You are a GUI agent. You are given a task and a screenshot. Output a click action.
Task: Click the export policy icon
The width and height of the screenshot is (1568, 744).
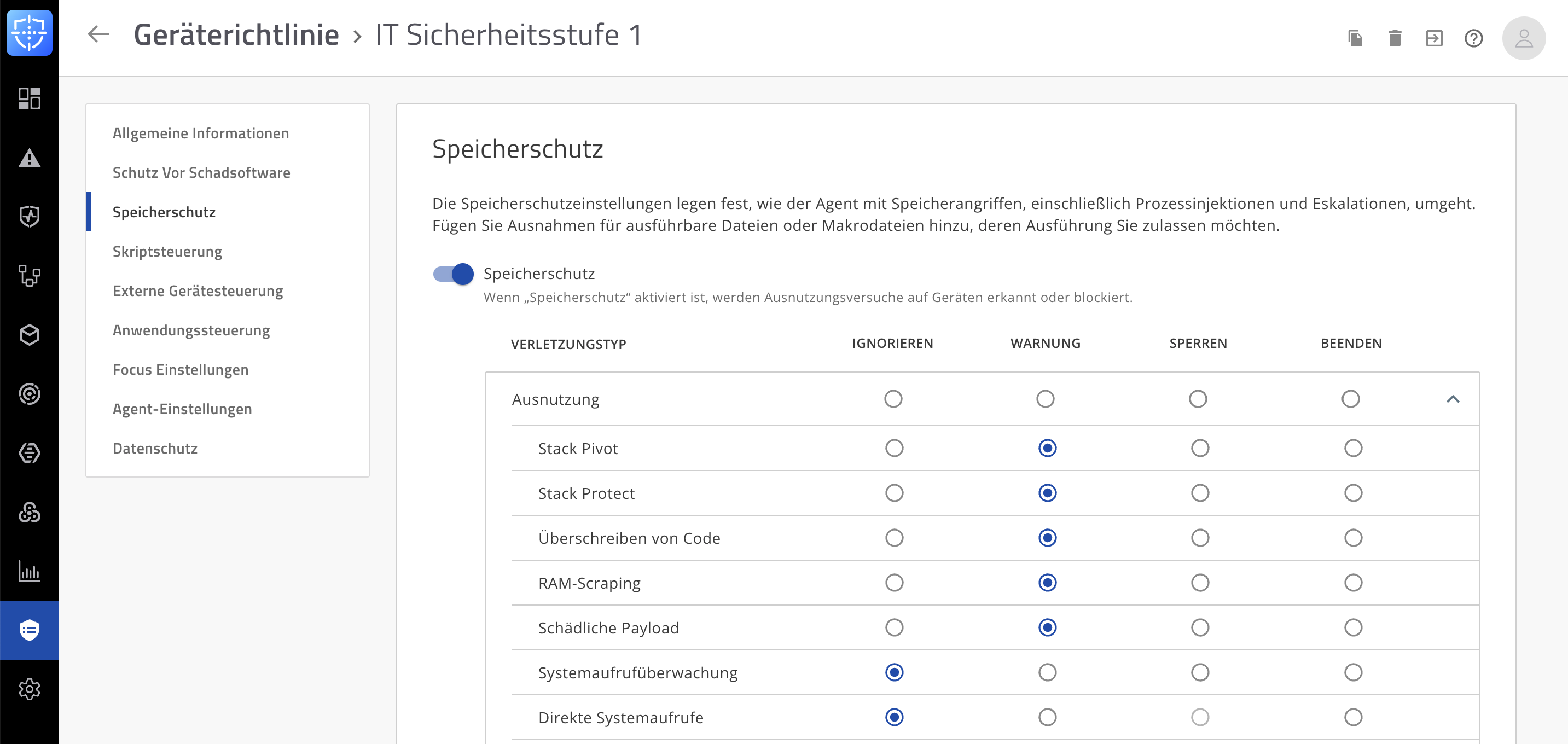1434,38
